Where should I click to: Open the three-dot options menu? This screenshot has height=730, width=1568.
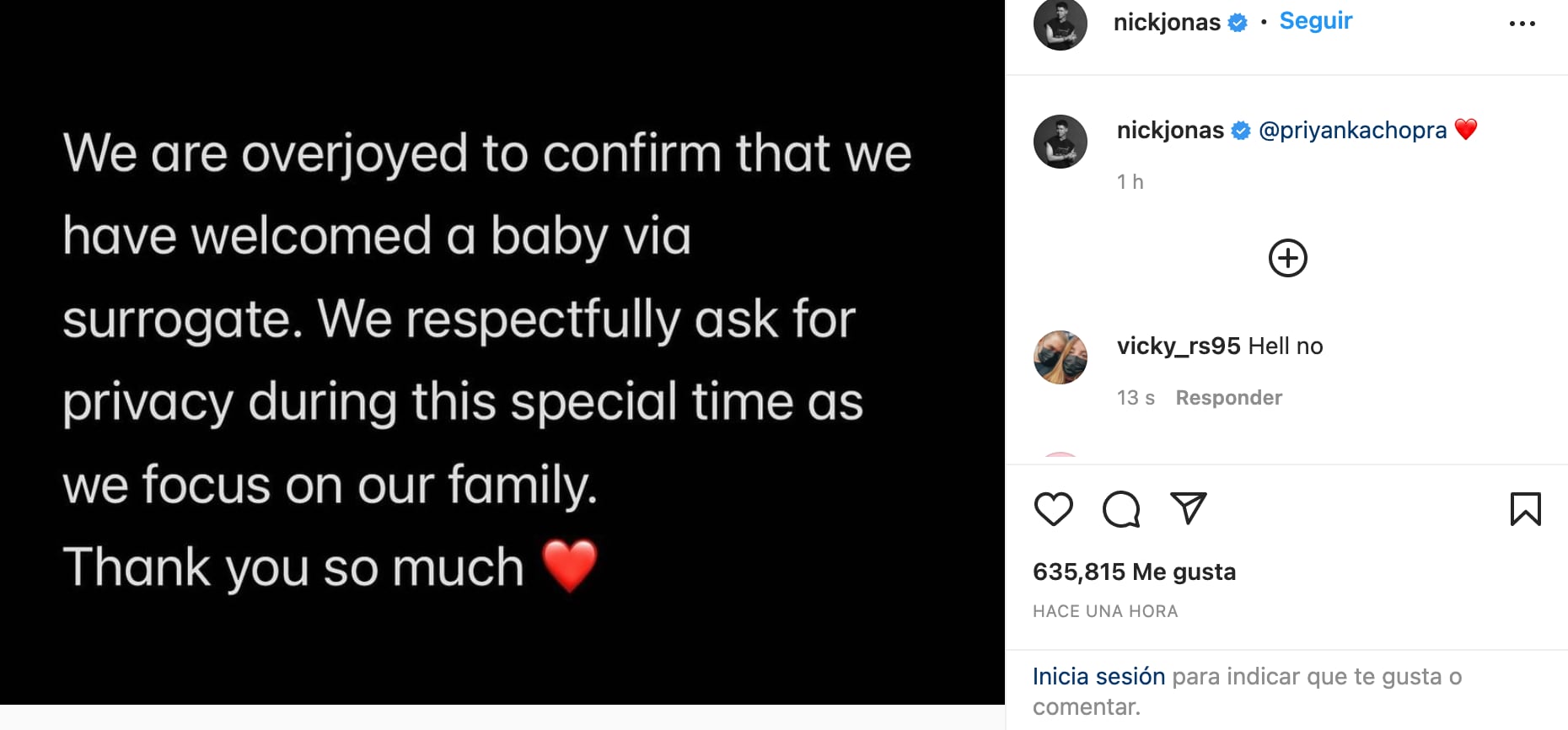[x=1522, y=23]
